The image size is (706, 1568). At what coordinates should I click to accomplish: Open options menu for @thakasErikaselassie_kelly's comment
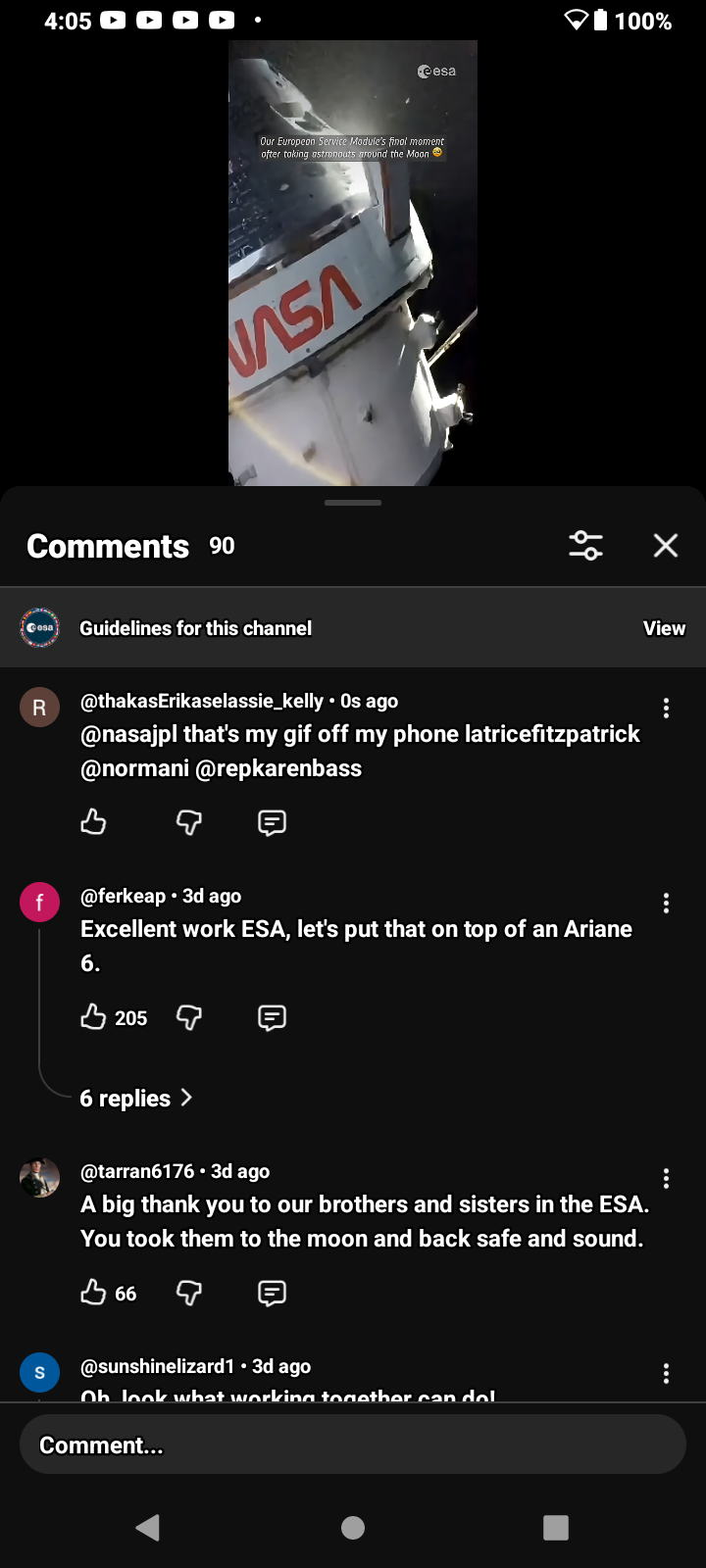(x=666, y=709)
